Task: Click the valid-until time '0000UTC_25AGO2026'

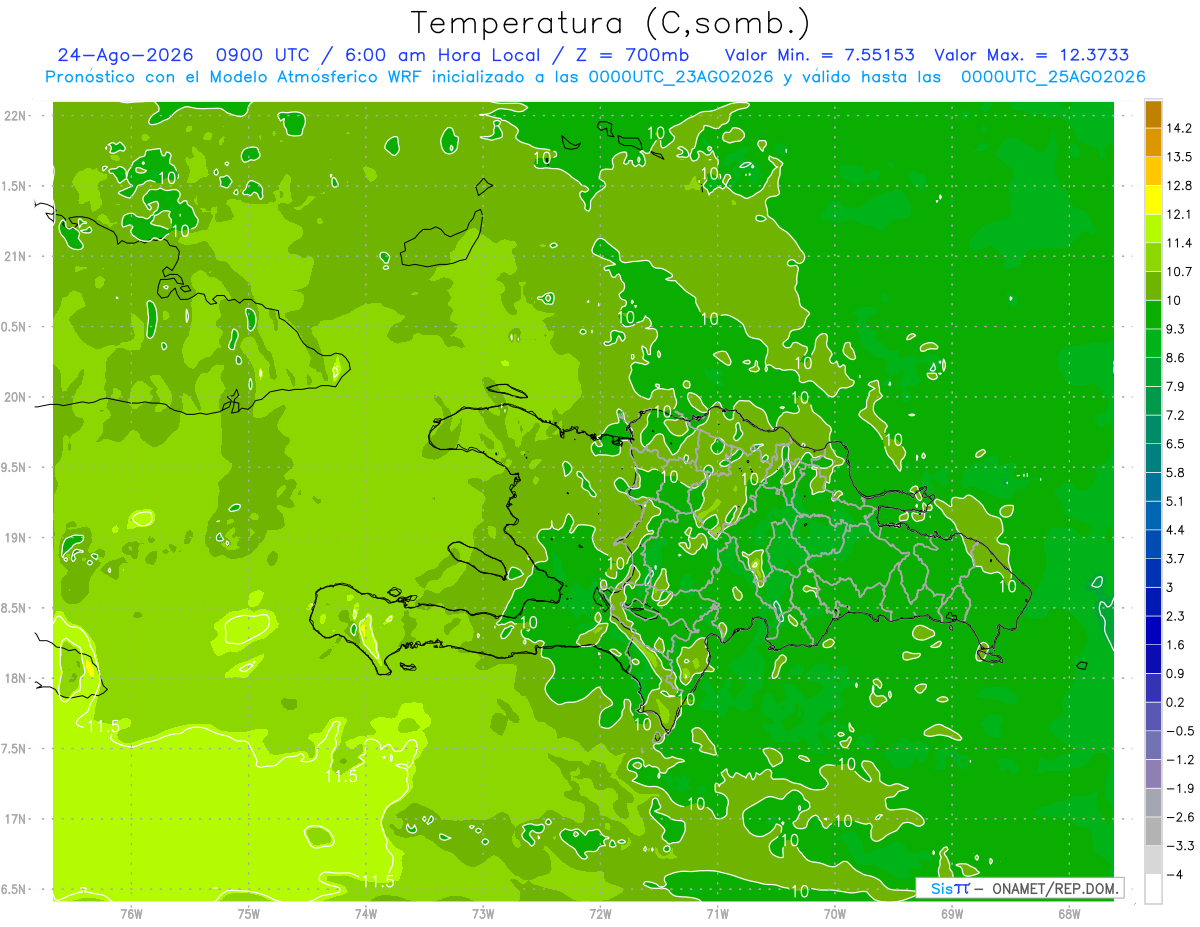Action: tap(1053, 77)
